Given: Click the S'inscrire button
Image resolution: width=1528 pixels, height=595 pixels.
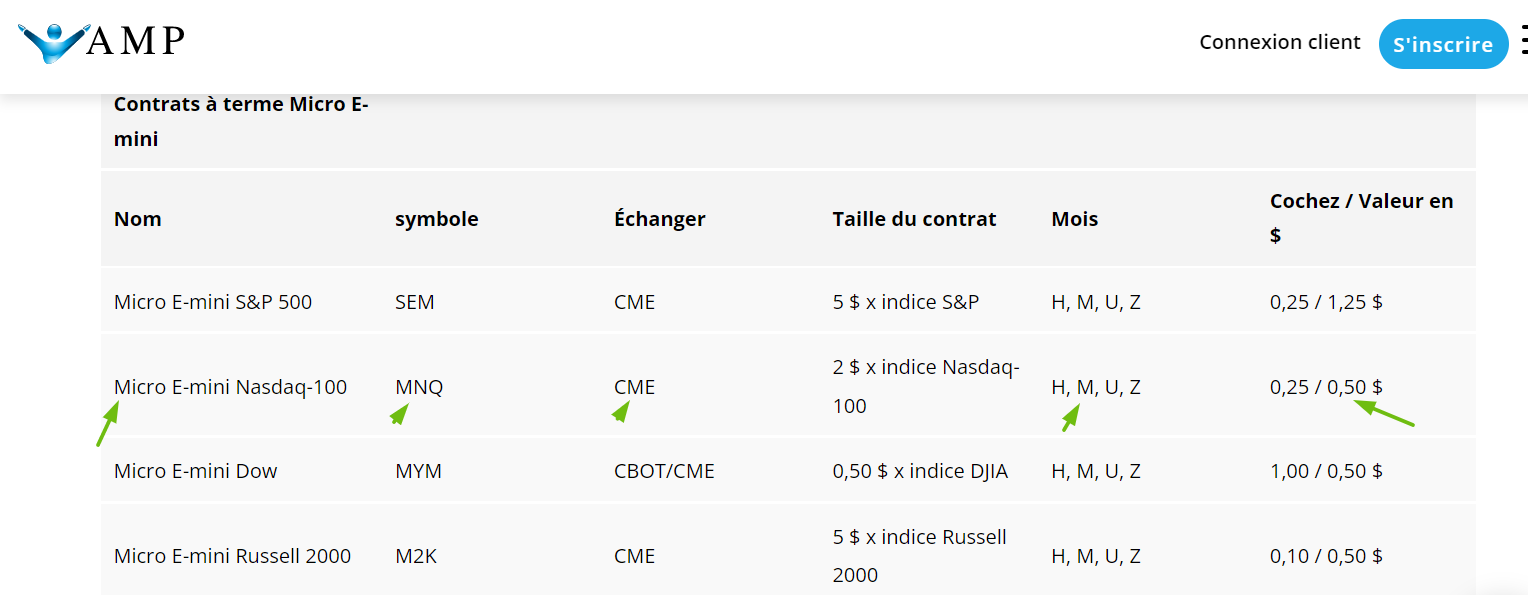Looking at the screenshot, I should (x=1442, y=44).
